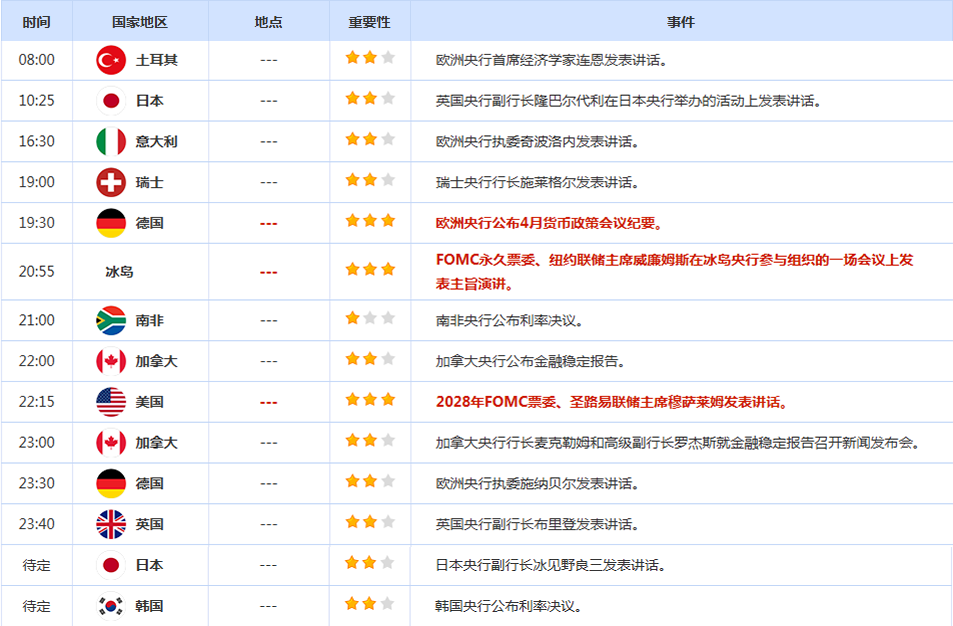Open event 欧洲央行执委施纳贝尔发表讲话

coord(537,483)
